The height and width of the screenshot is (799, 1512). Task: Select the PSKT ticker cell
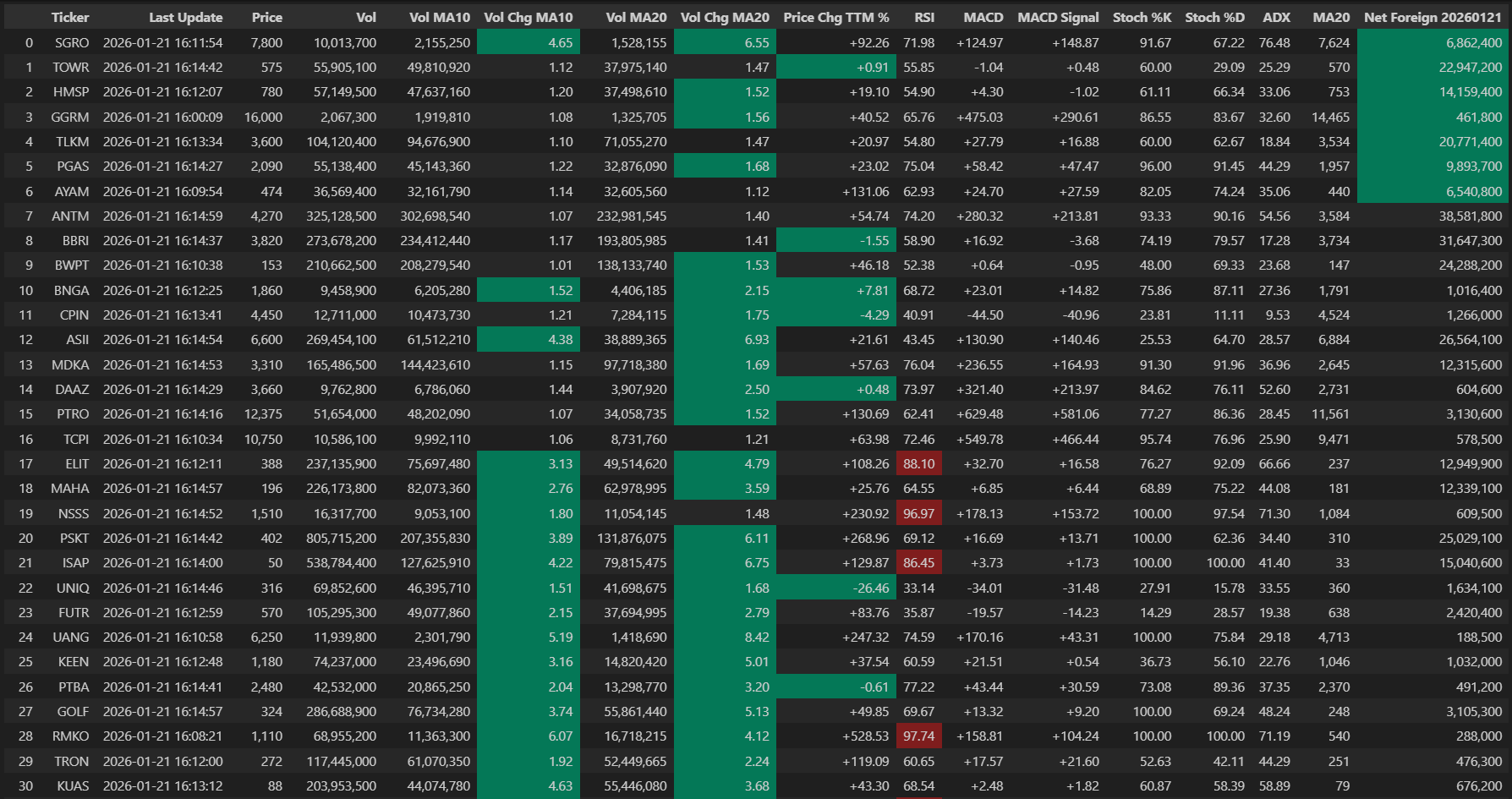click(x=74, y=538)
